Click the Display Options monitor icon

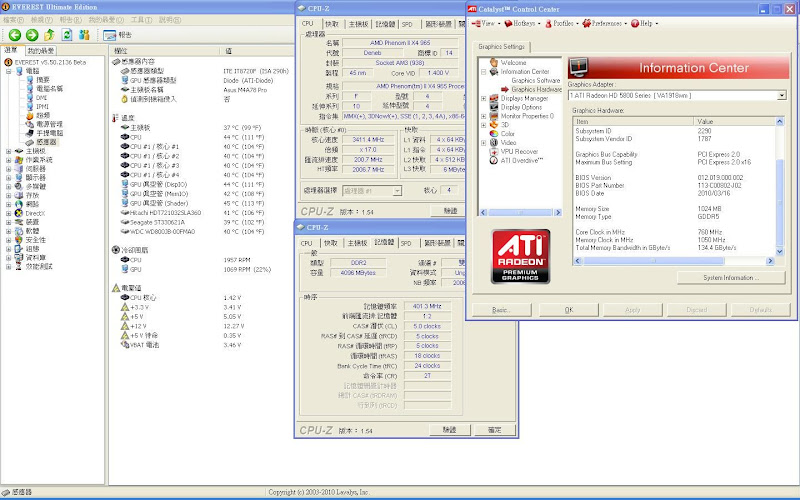[x=494, y=107]
